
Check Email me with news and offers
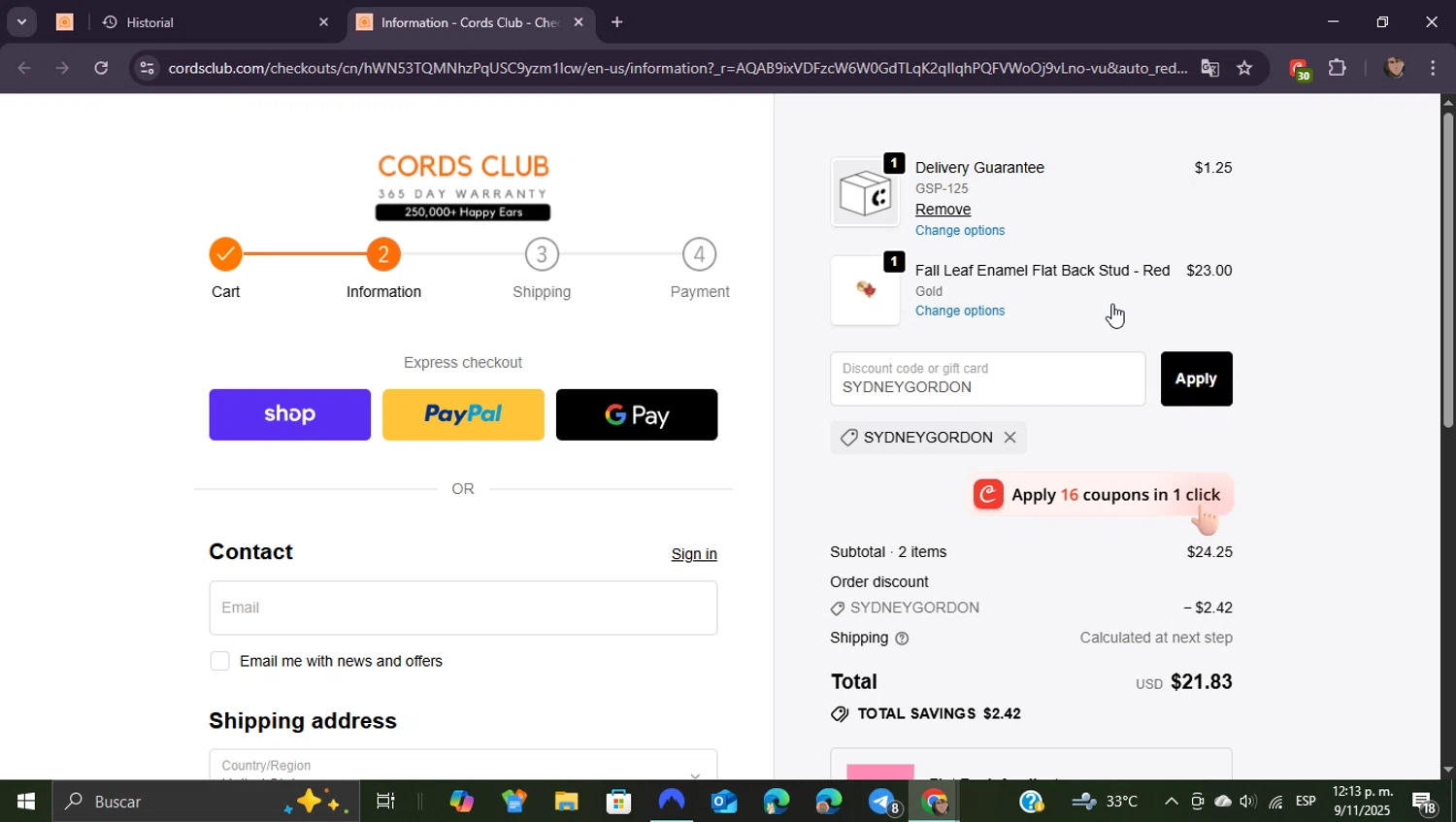point(220,661)
